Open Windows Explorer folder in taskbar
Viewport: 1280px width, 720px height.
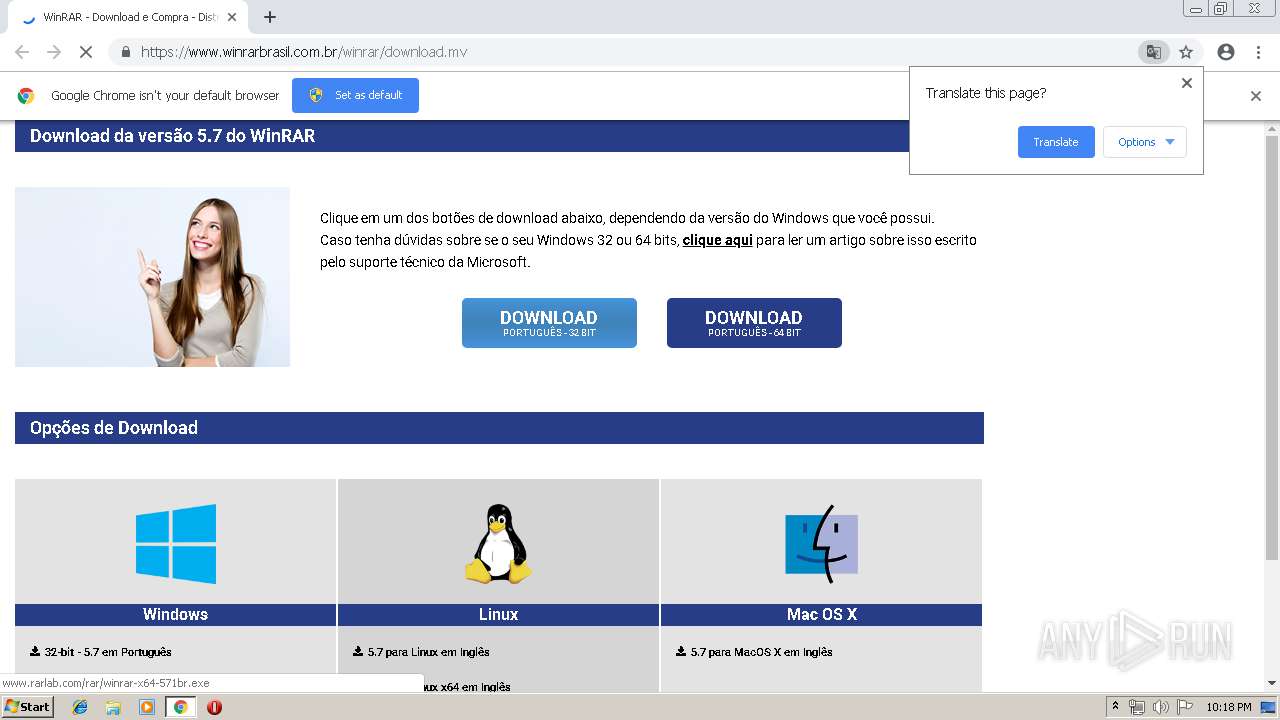[113, 707]
